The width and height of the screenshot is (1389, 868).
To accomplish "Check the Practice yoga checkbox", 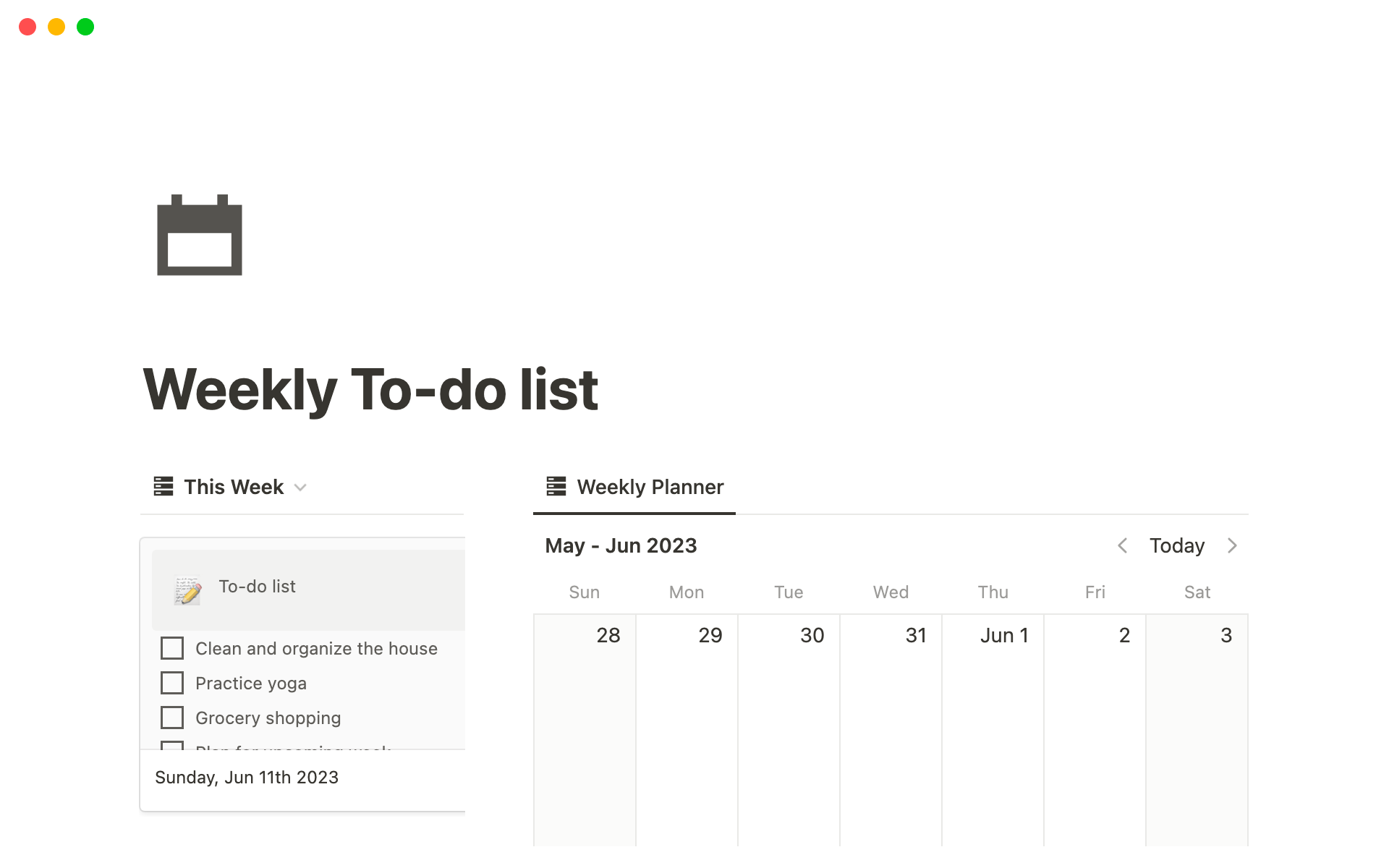I will 172,683.
